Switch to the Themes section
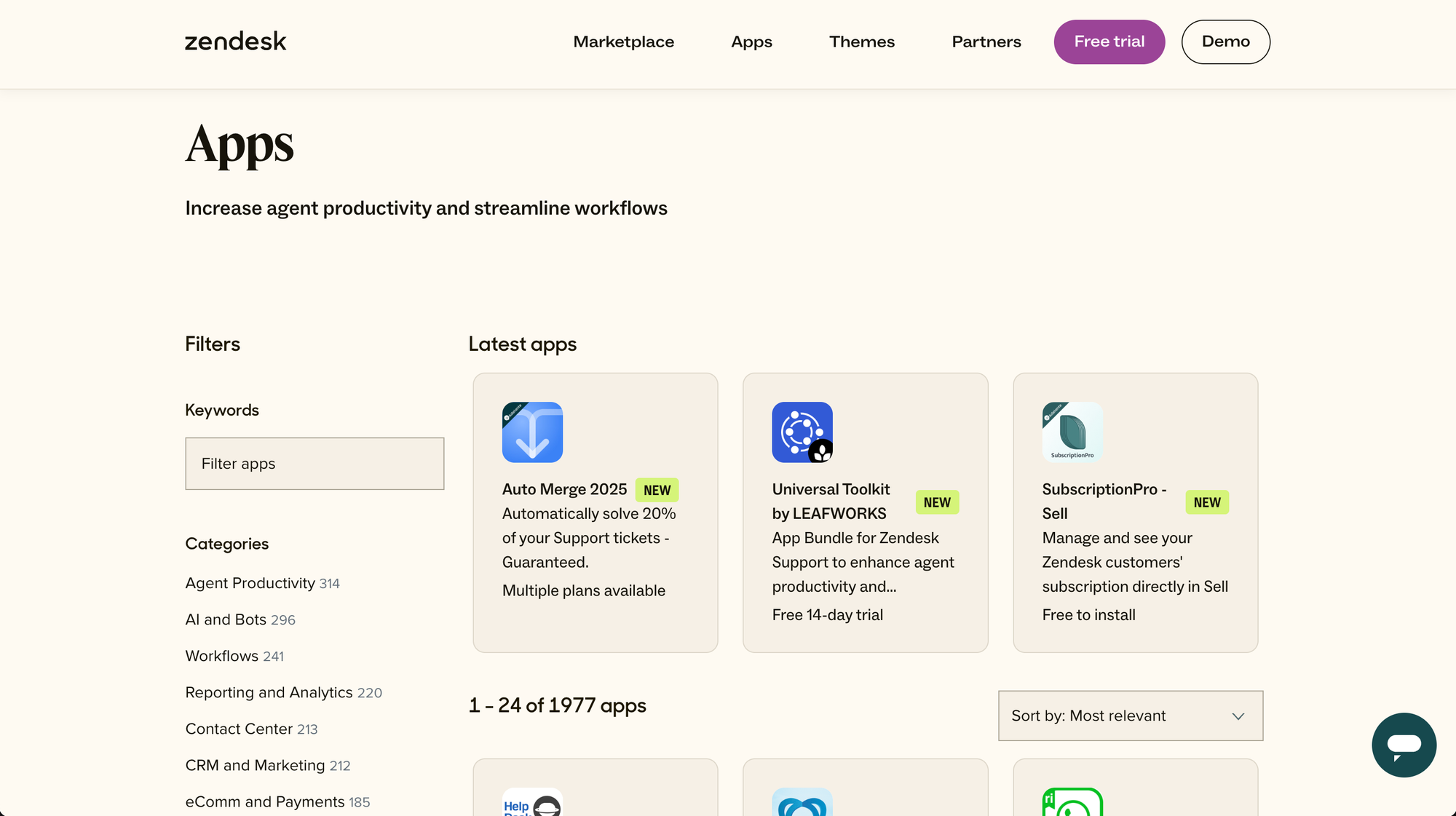1456x816 pixels. (x=862, y=41)
